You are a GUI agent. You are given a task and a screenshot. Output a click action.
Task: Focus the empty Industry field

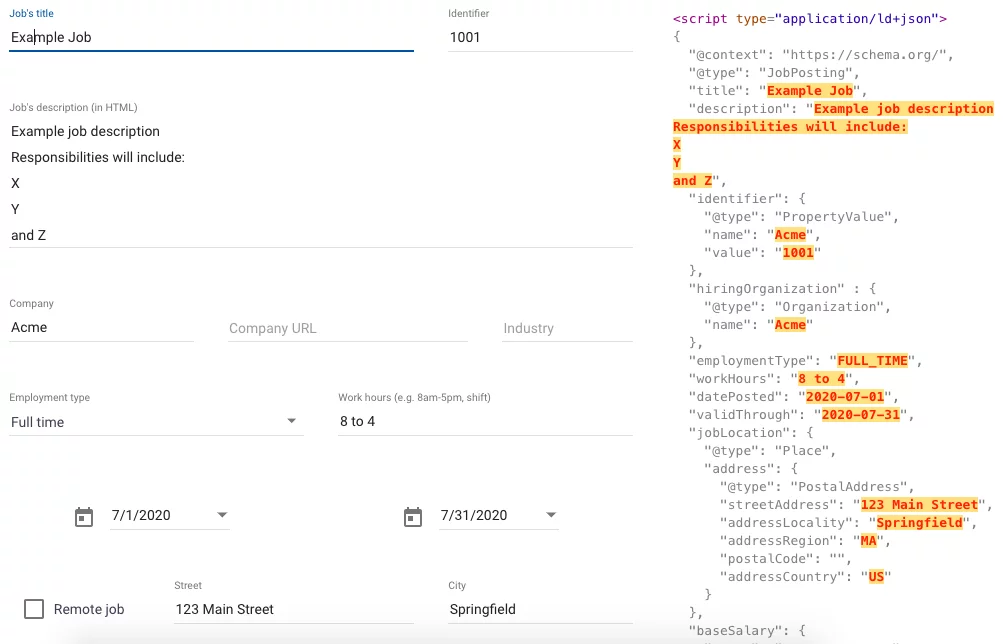[x=567, y=328]
